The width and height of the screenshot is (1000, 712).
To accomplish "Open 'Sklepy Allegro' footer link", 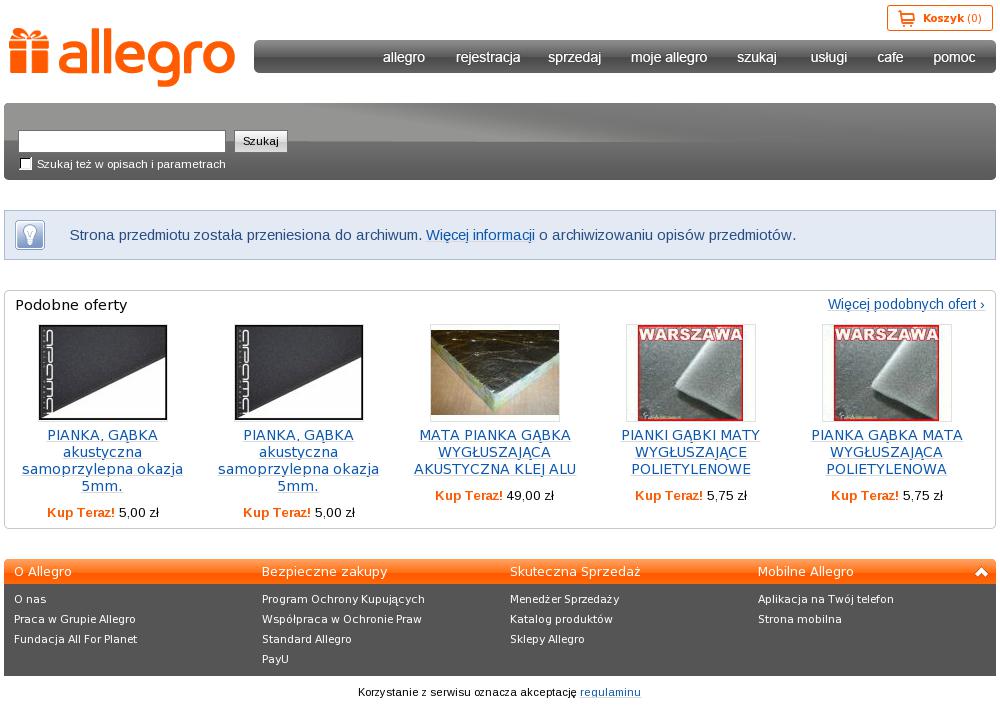I will point(547,639).
